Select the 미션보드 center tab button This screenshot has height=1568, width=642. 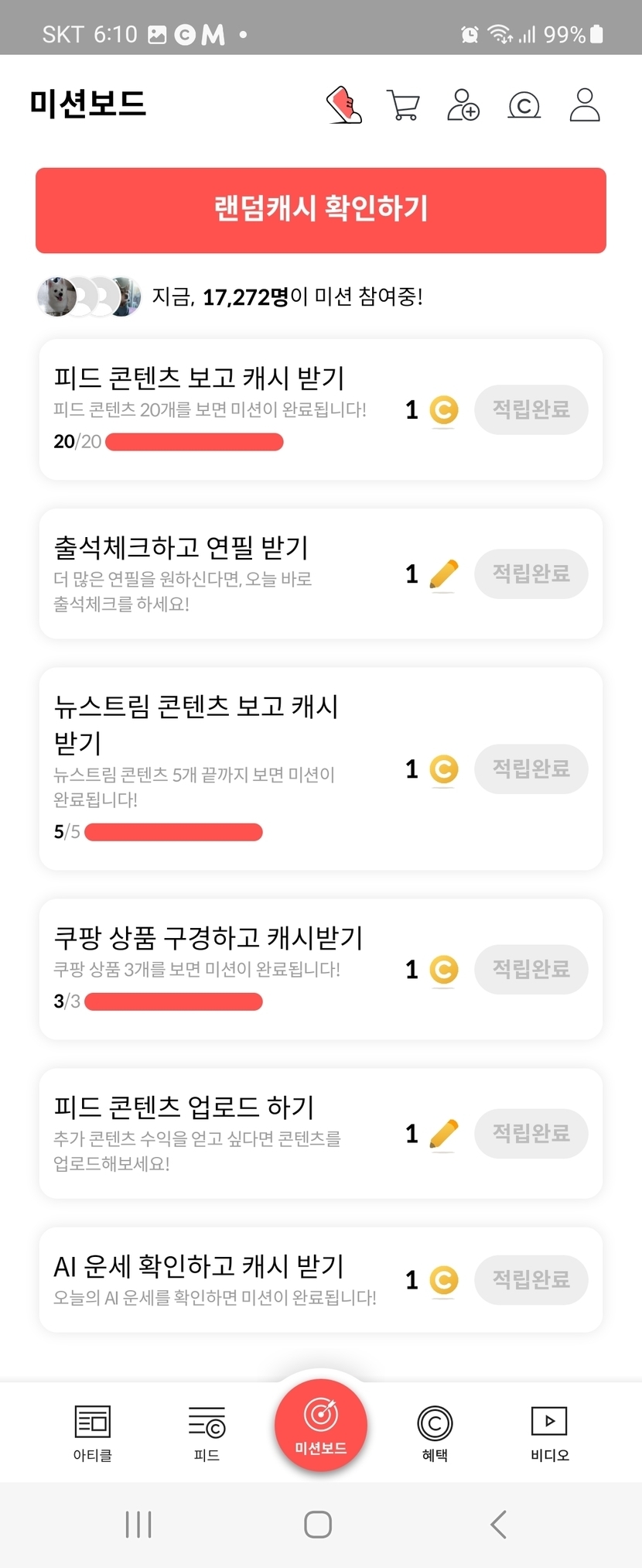click(x=321, y=1426)
